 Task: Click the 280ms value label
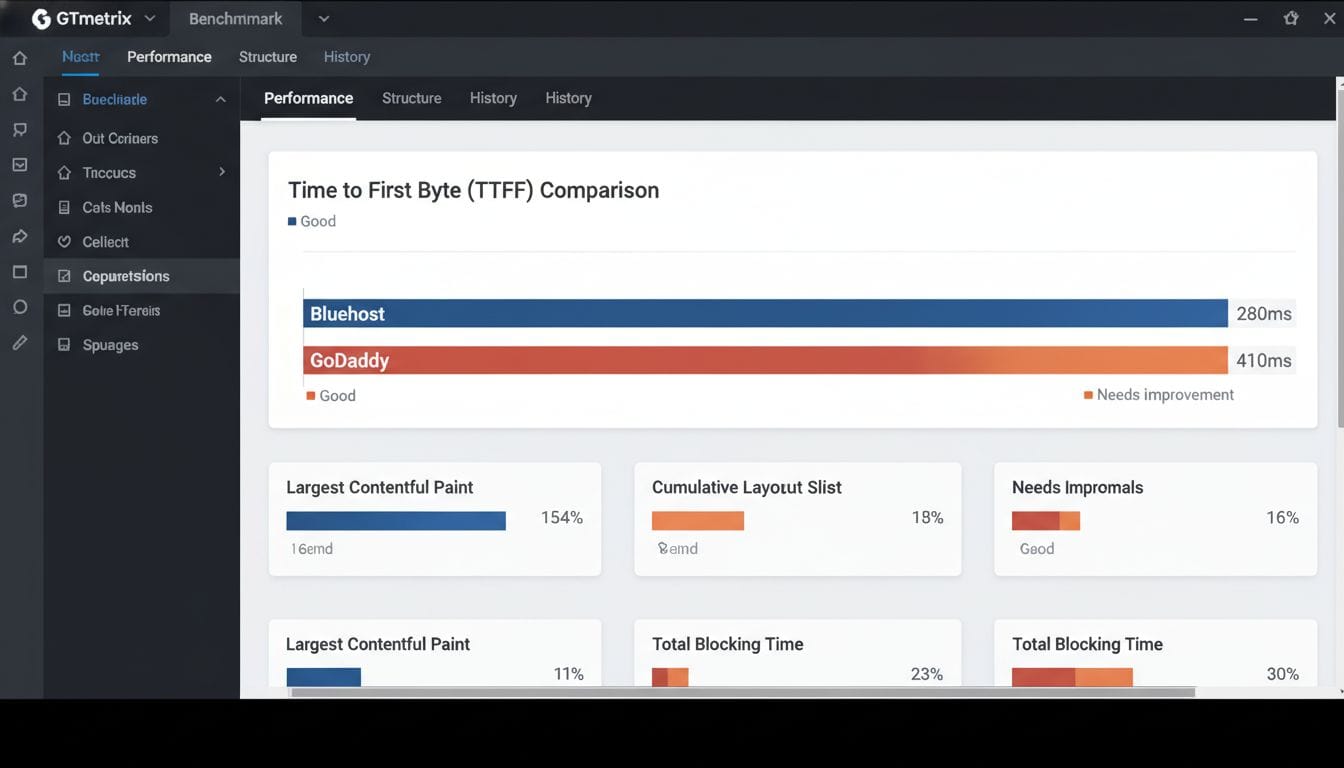pos(1264,313)
